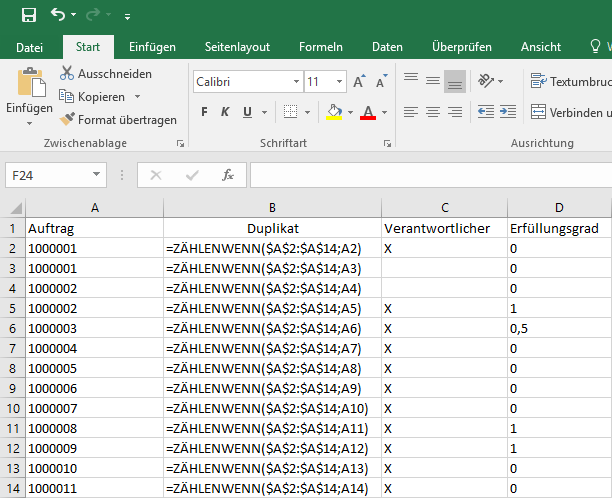Go to the Formeln tab
The width and height of the screenshot is (612, 498).
point(321,47)
